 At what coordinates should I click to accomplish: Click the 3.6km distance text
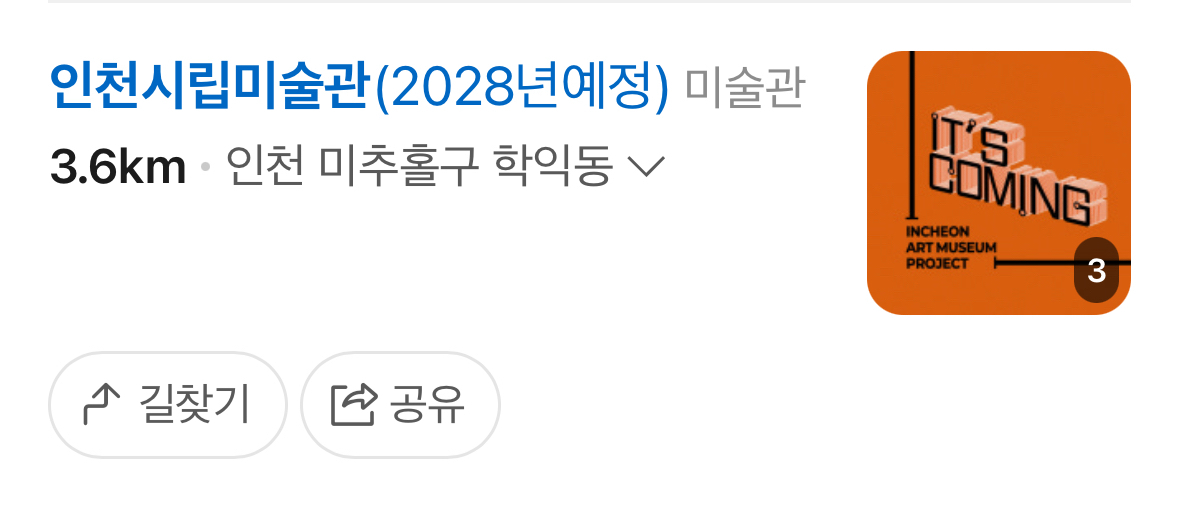coord(117,167)
